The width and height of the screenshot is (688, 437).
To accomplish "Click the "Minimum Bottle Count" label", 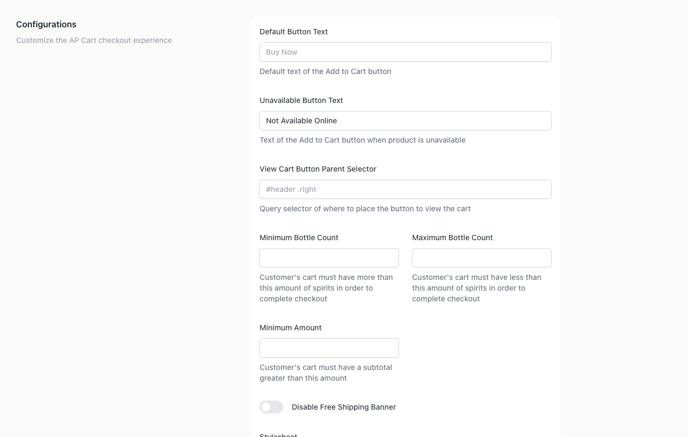I will [x=298, y=238].
